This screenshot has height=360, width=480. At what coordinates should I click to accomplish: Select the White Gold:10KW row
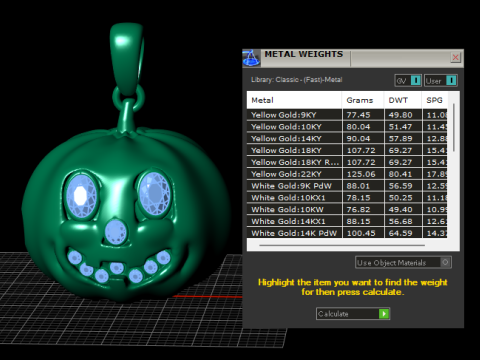coord(347,209)
